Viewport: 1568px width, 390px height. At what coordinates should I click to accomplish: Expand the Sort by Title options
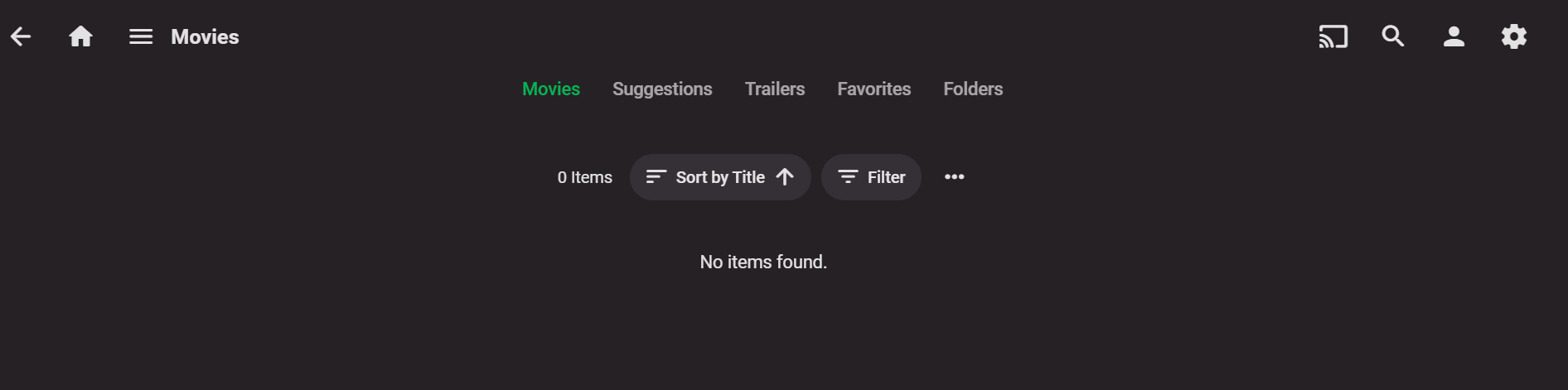pyautogui.click(x=719, y=177)
